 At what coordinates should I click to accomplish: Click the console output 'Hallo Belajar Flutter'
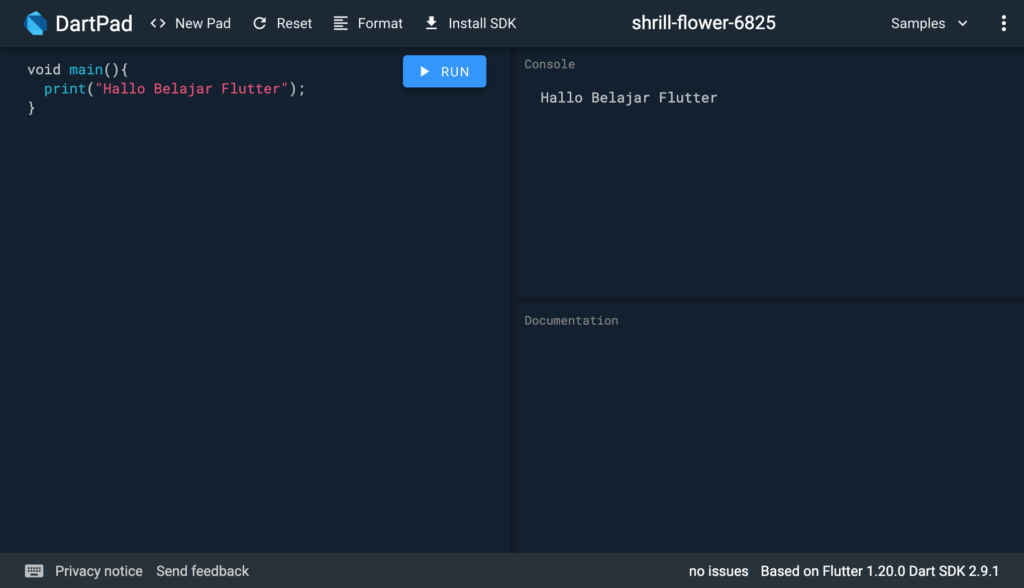628,97
